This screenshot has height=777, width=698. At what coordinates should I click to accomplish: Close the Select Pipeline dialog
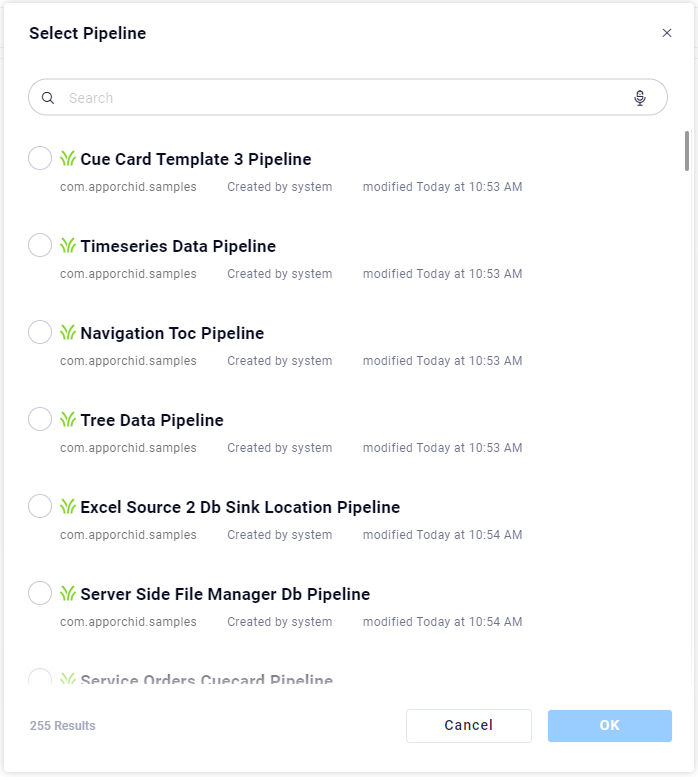667,33
